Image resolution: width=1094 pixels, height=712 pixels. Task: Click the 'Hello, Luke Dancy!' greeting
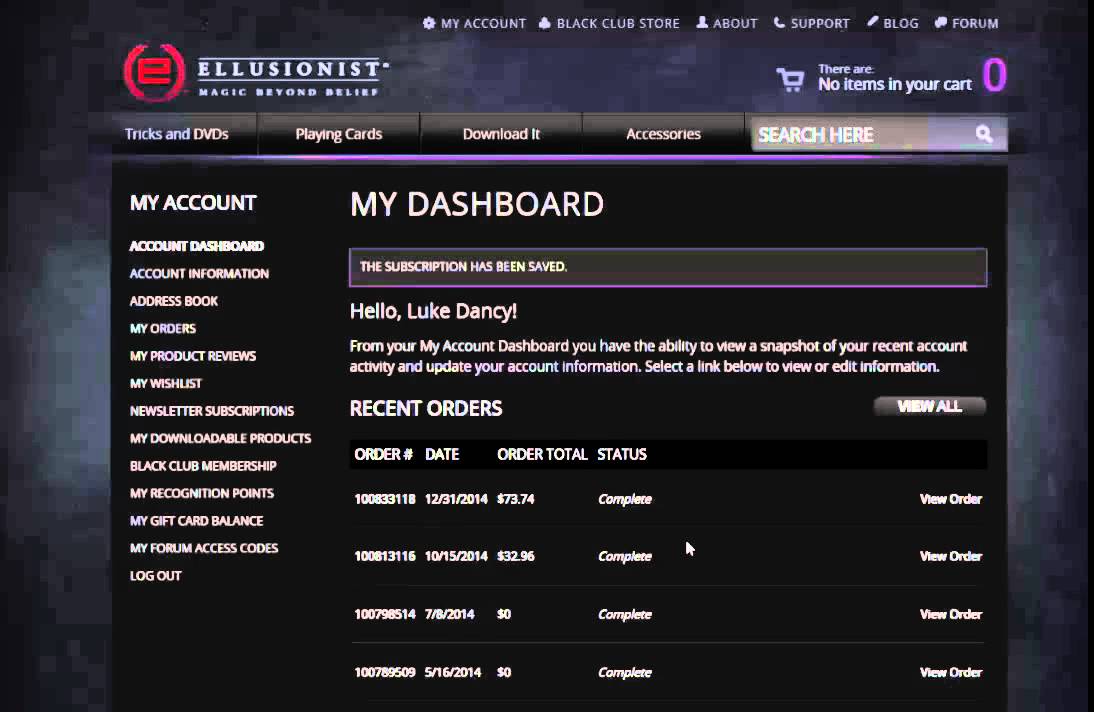tap(433, 311)
